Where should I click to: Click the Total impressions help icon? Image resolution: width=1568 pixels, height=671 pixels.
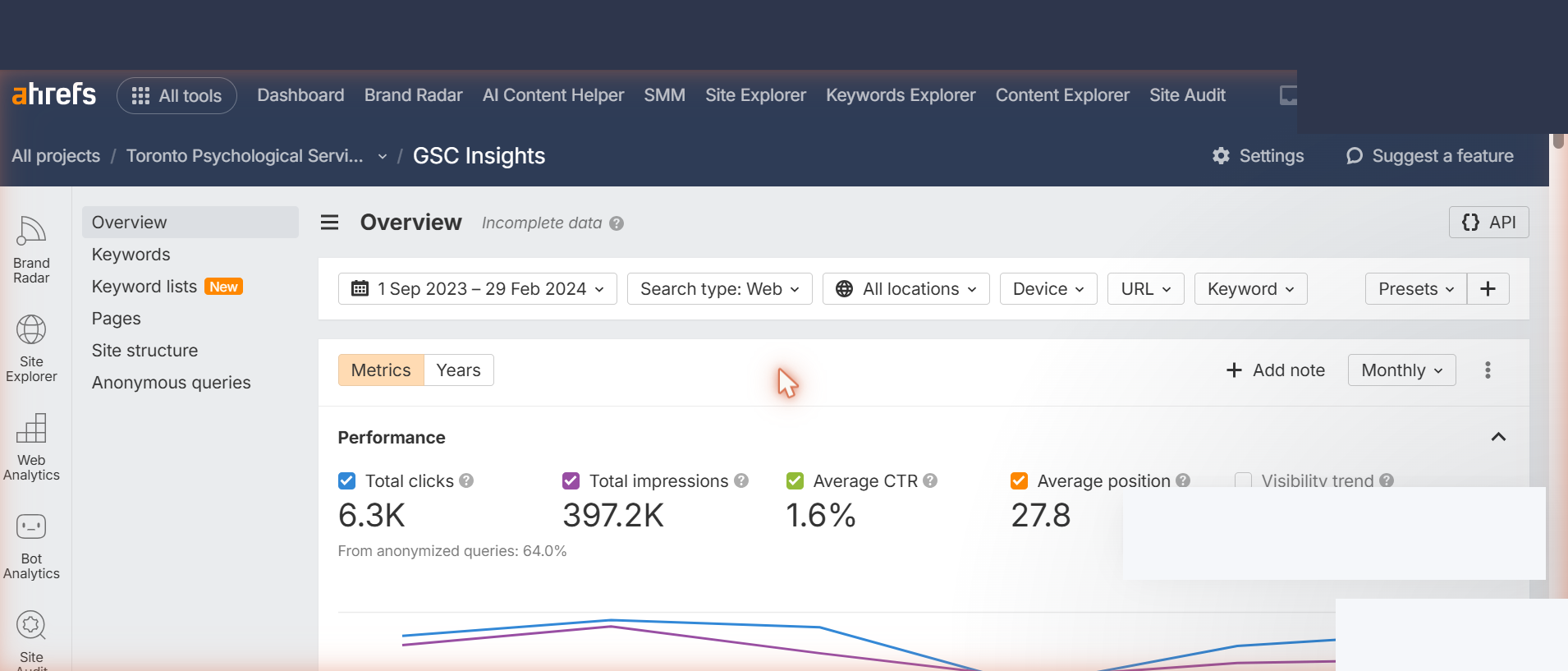click(741, 480)
